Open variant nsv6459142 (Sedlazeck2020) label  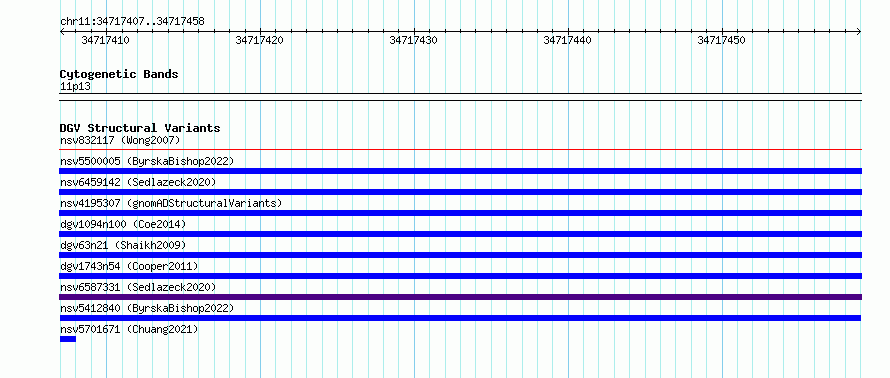click(x=138, y=182)
